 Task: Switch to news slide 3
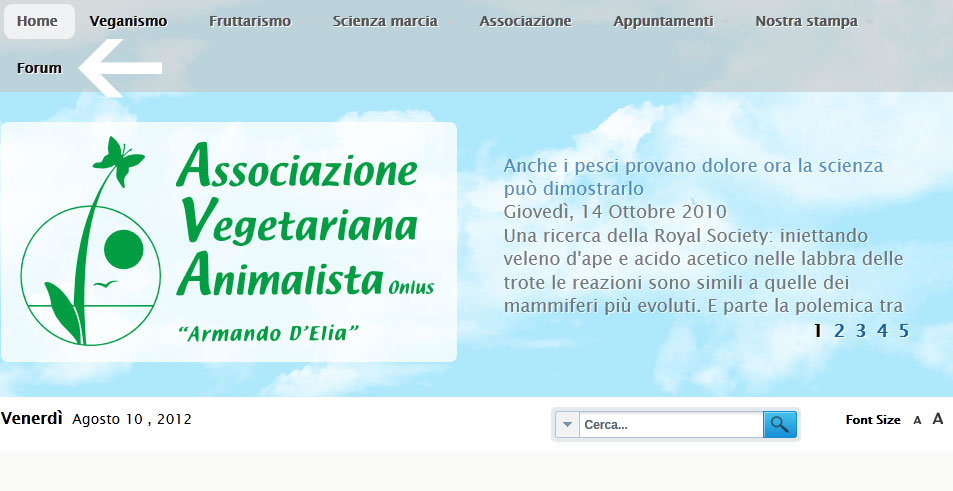(861, 331)
